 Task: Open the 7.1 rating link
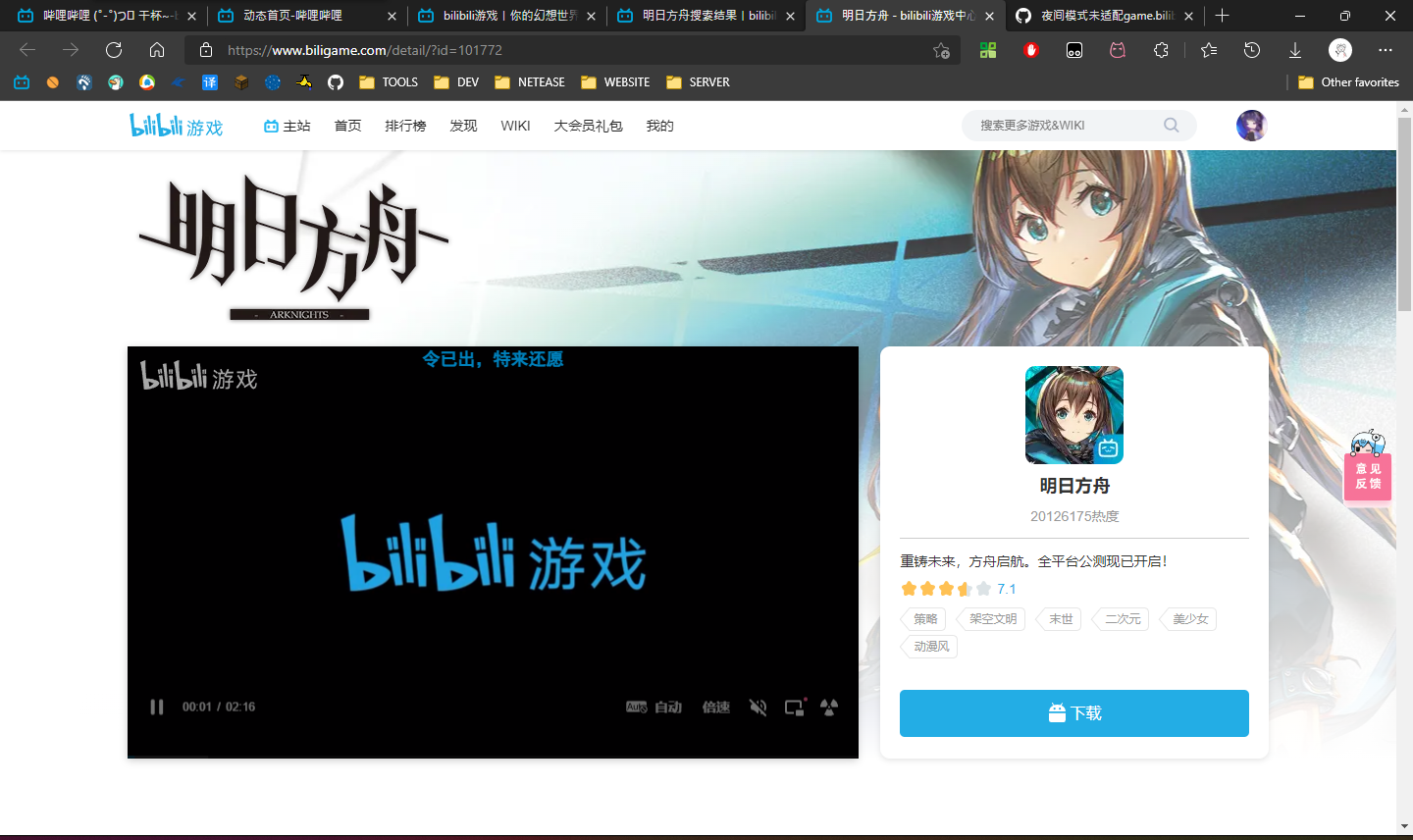pyautogui.click(x=1005, y=588)
